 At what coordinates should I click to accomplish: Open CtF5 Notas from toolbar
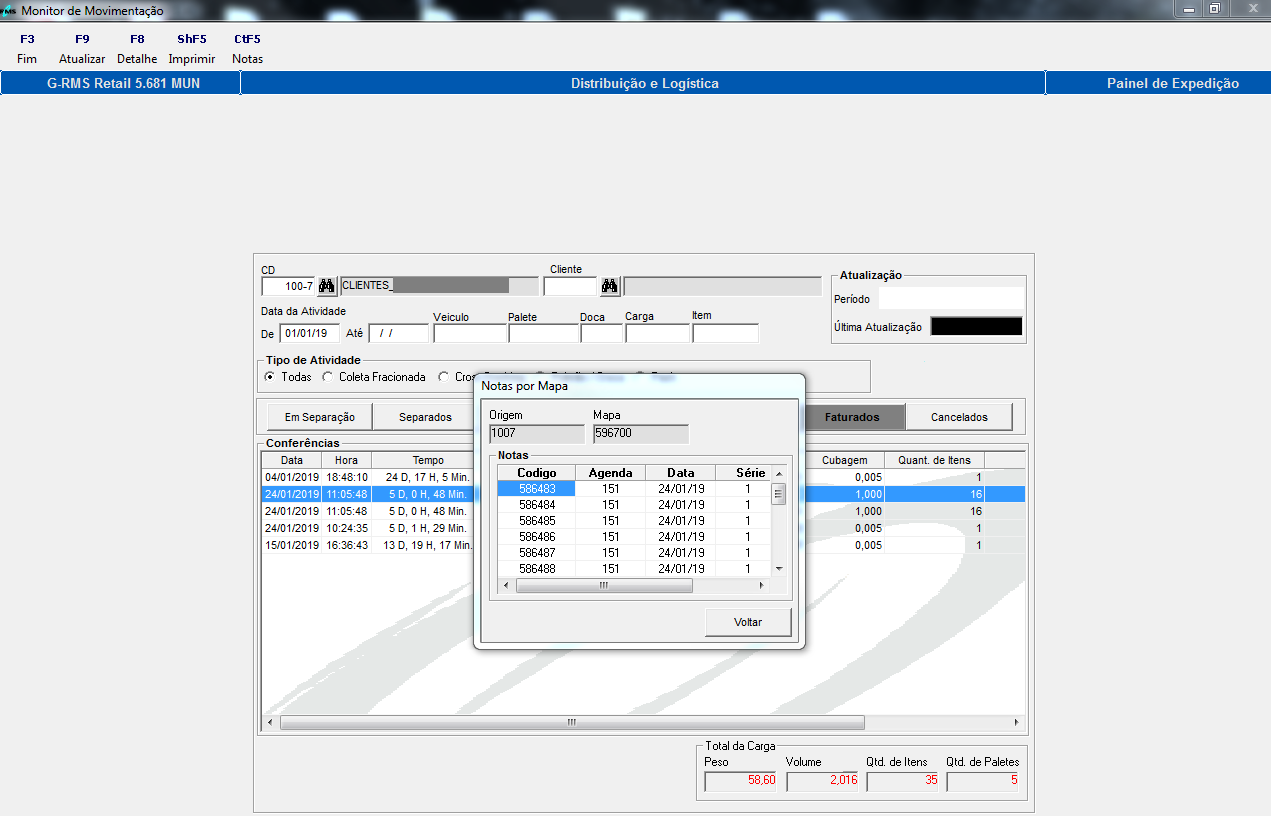coord(247,49)
